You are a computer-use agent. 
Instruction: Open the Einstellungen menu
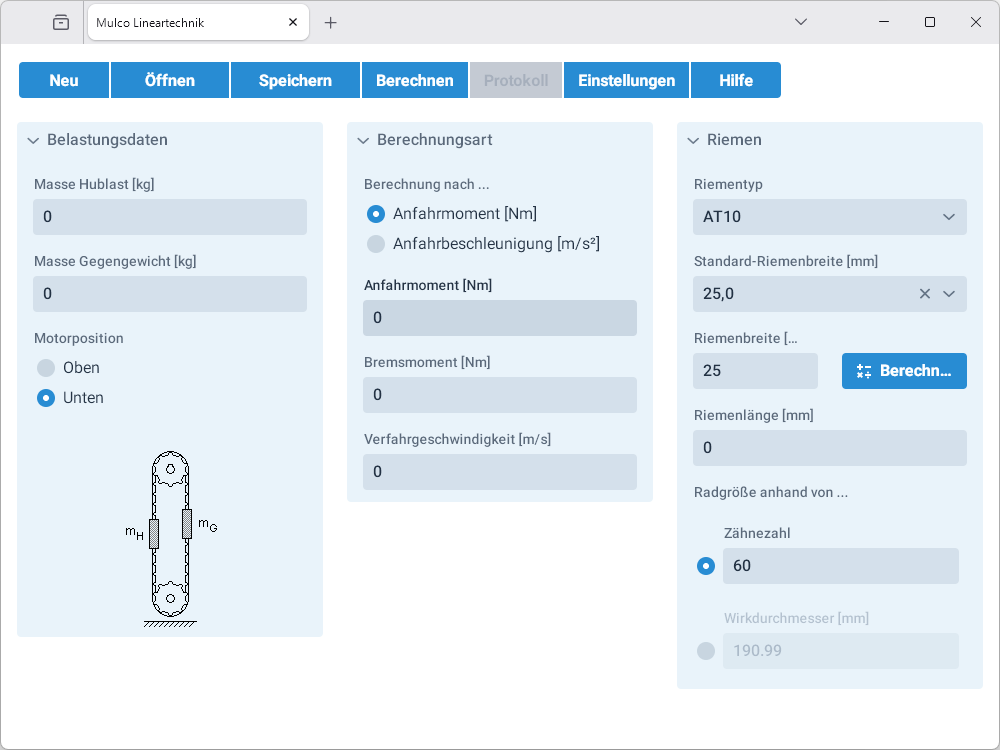coord(626,81)
